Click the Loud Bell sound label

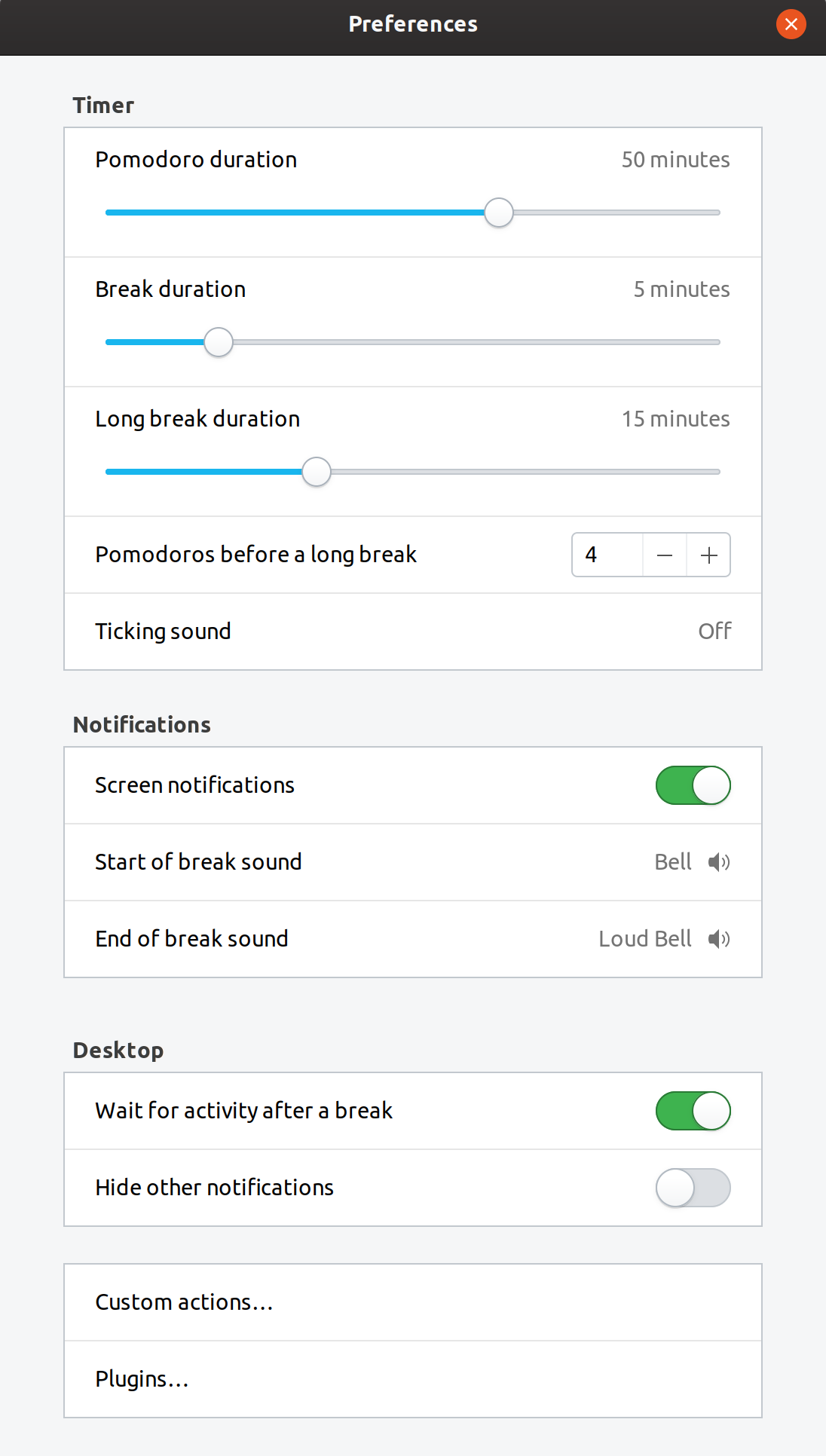[x=645, y=939]
